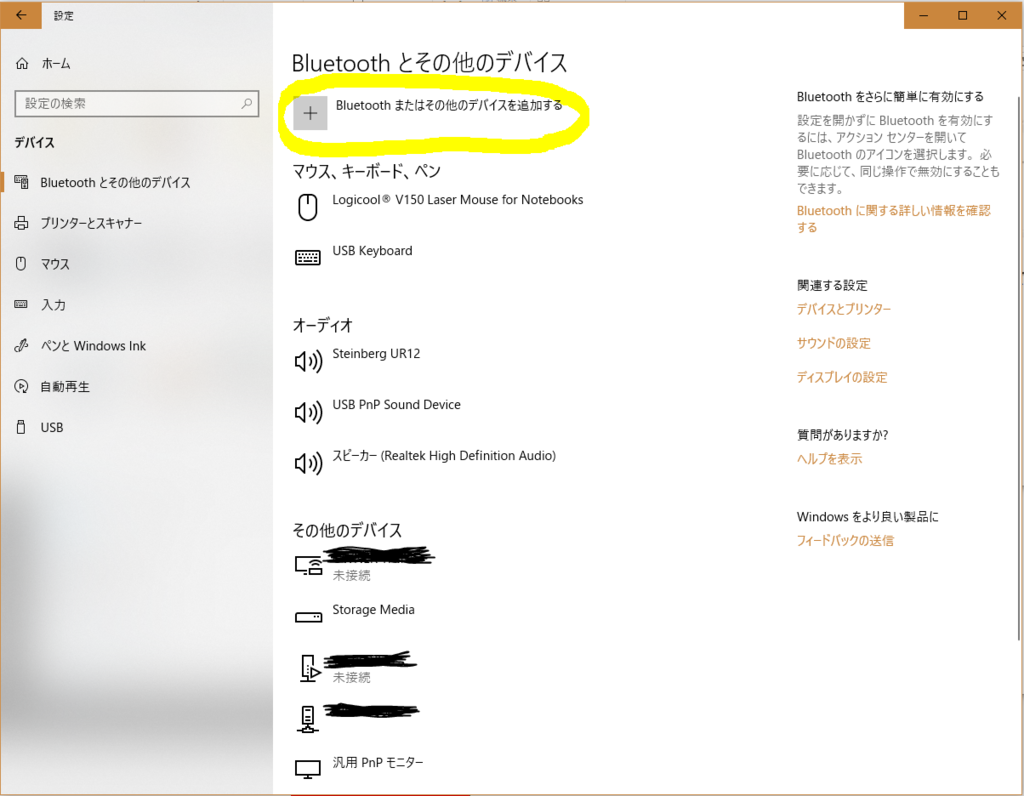The image size is (1024, 796).
Task: Select Steinberg UR12 audio entry
Action: coord(376,353)
